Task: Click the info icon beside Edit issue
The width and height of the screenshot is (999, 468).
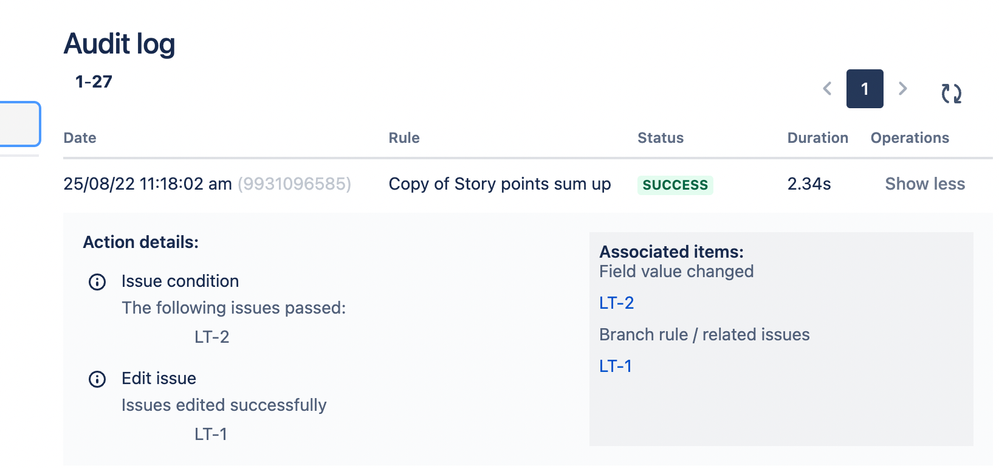Action: click(x=97, y=379)
